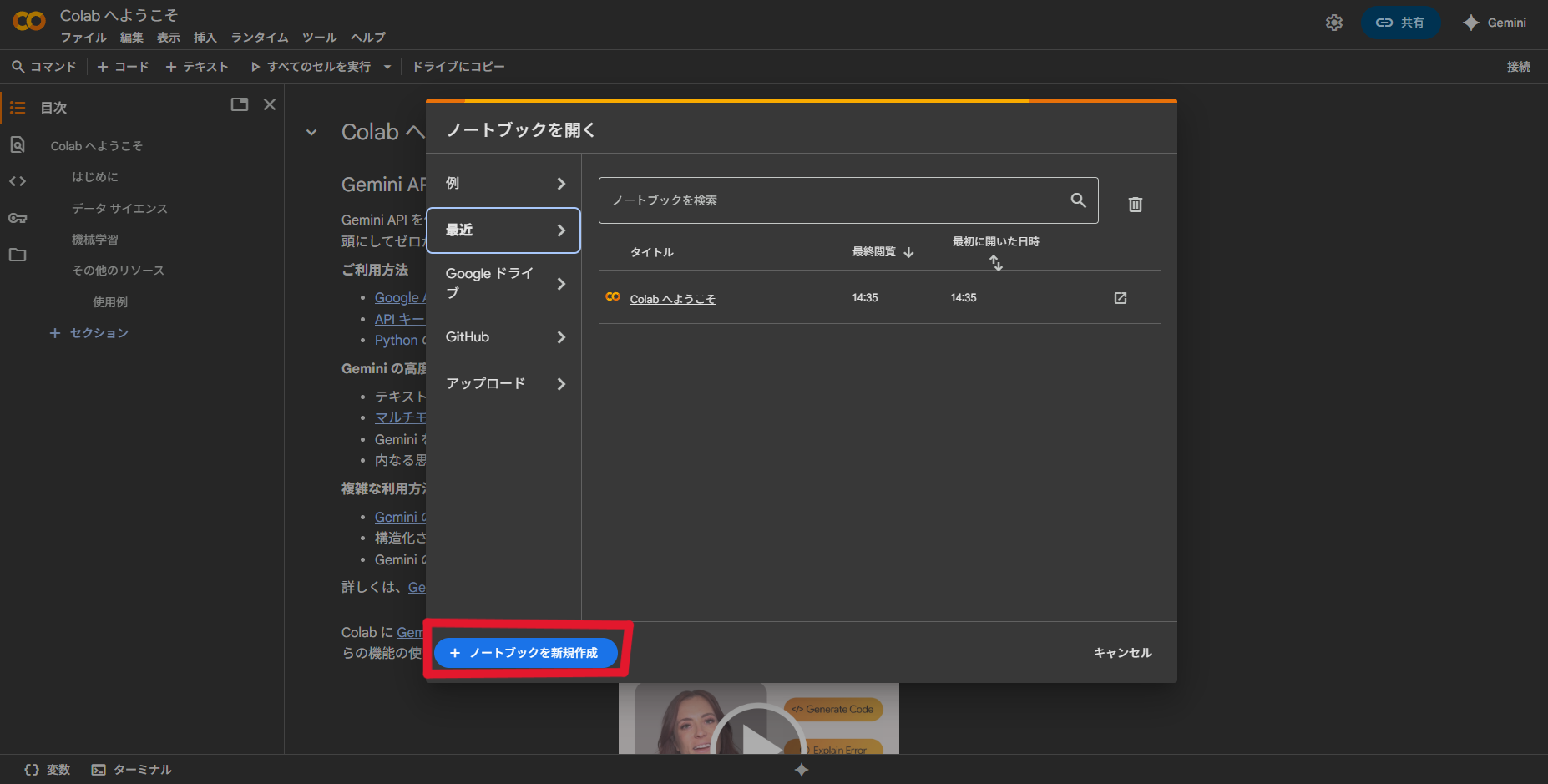Open the files folder sidebar icon
This screenshot has height=784, width=1548.
18,255
